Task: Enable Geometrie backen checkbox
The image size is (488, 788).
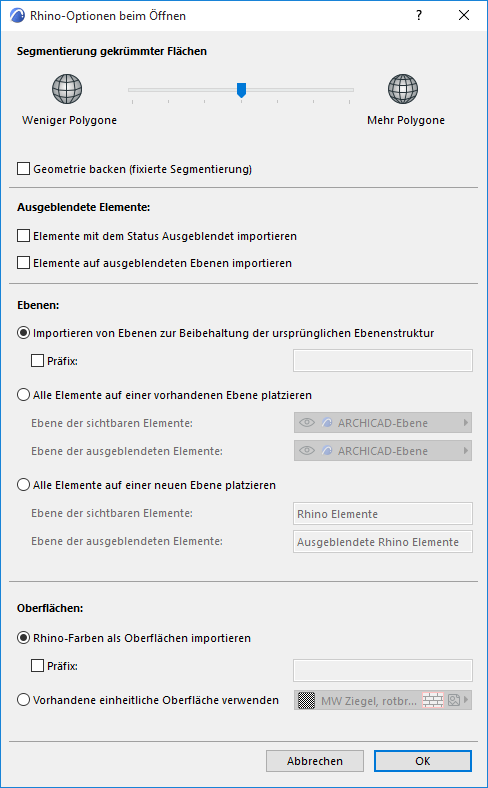Action: 24,168
